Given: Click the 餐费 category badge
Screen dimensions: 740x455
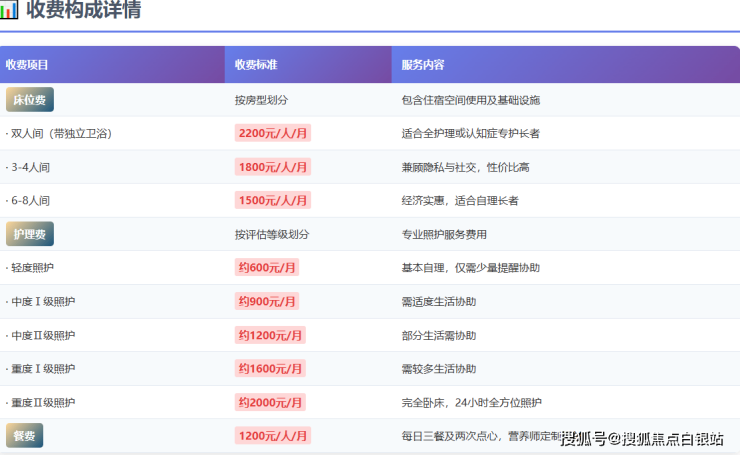Looking at the screenshot, I should coord(24,436).
